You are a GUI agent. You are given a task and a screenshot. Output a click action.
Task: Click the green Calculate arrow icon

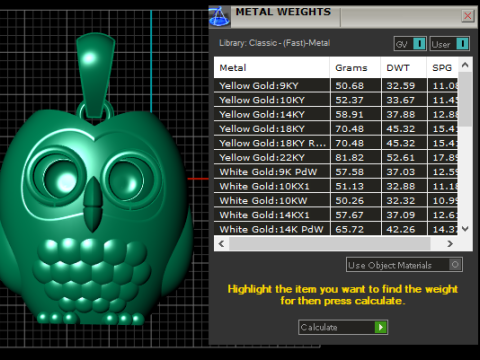[381, 327]
